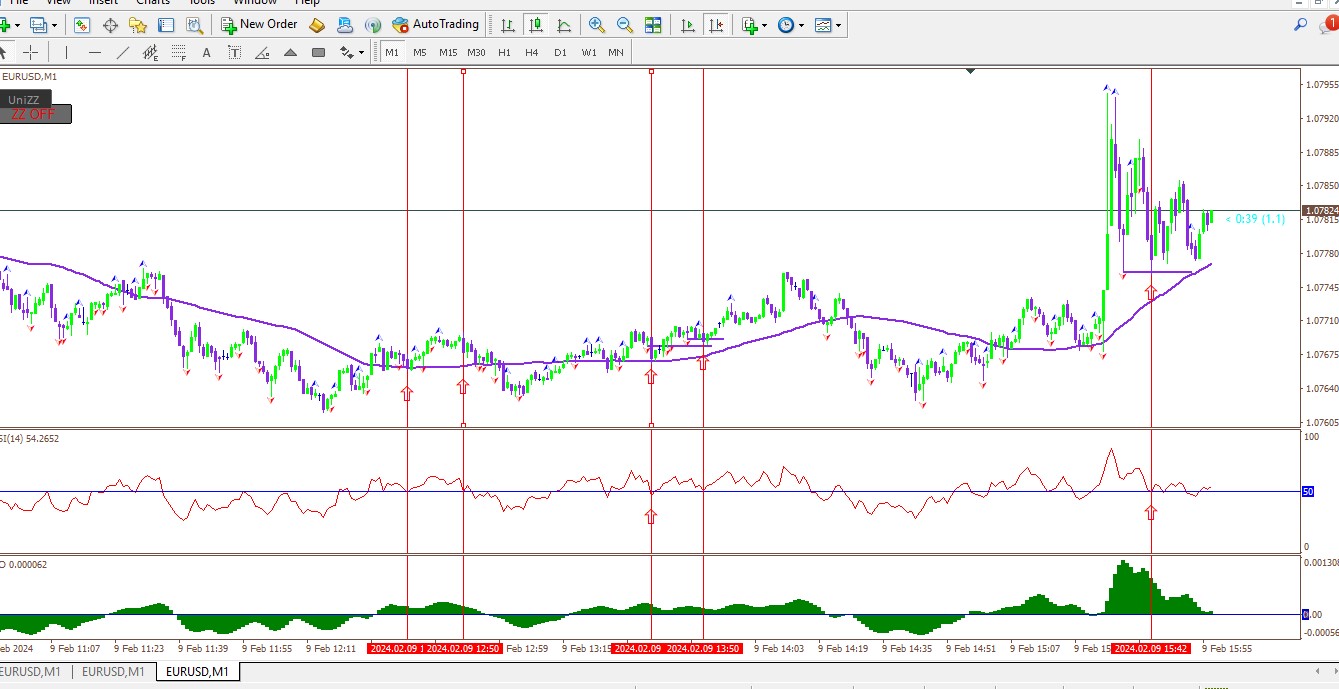Expand the indicators list dropdown arrow
The image size is (1339, 689).
[x=765, y=25]
